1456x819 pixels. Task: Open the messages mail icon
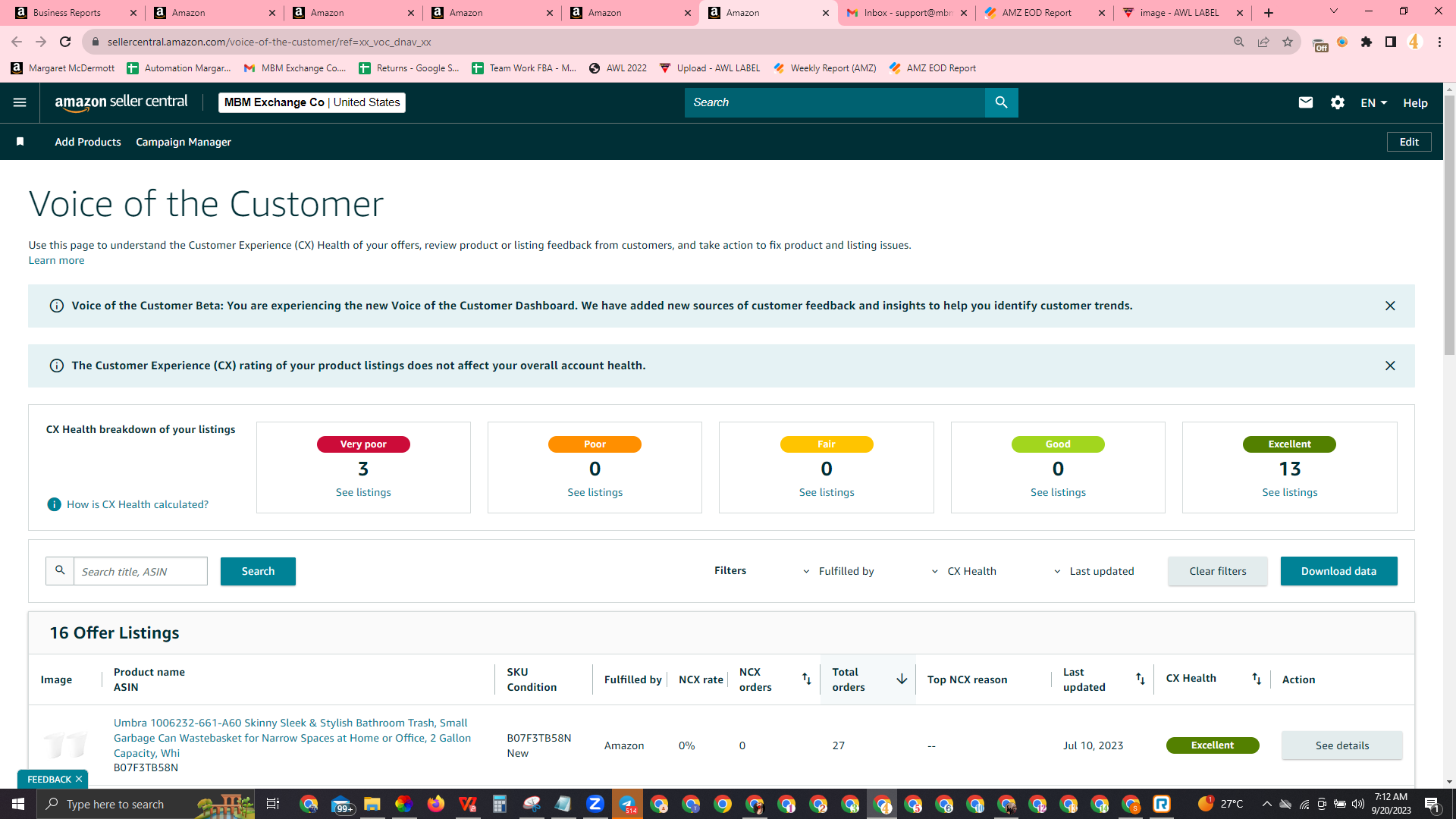(1305, 102)
